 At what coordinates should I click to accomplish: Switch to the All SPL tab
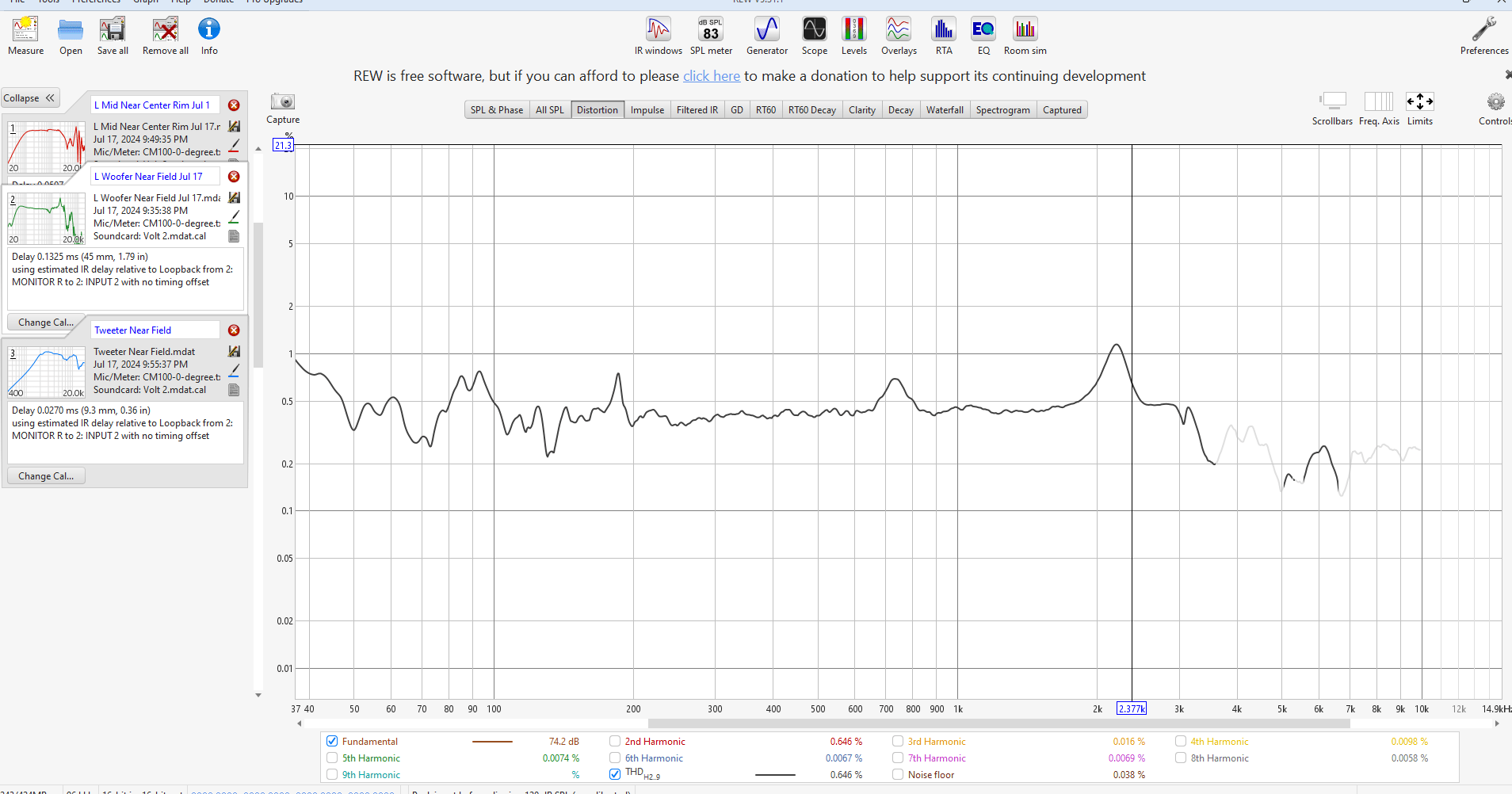(550, 110)
